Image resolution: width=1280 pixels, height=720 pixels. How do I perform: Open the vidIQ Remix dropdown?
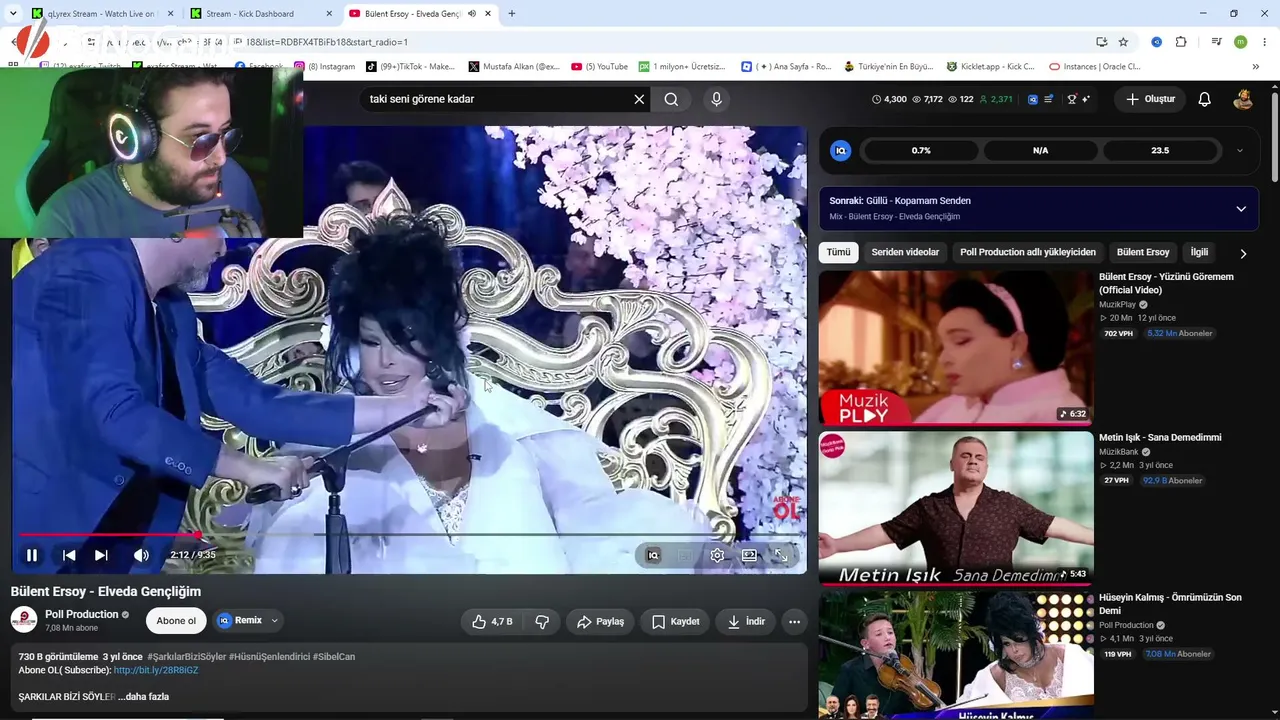(248, 621)
